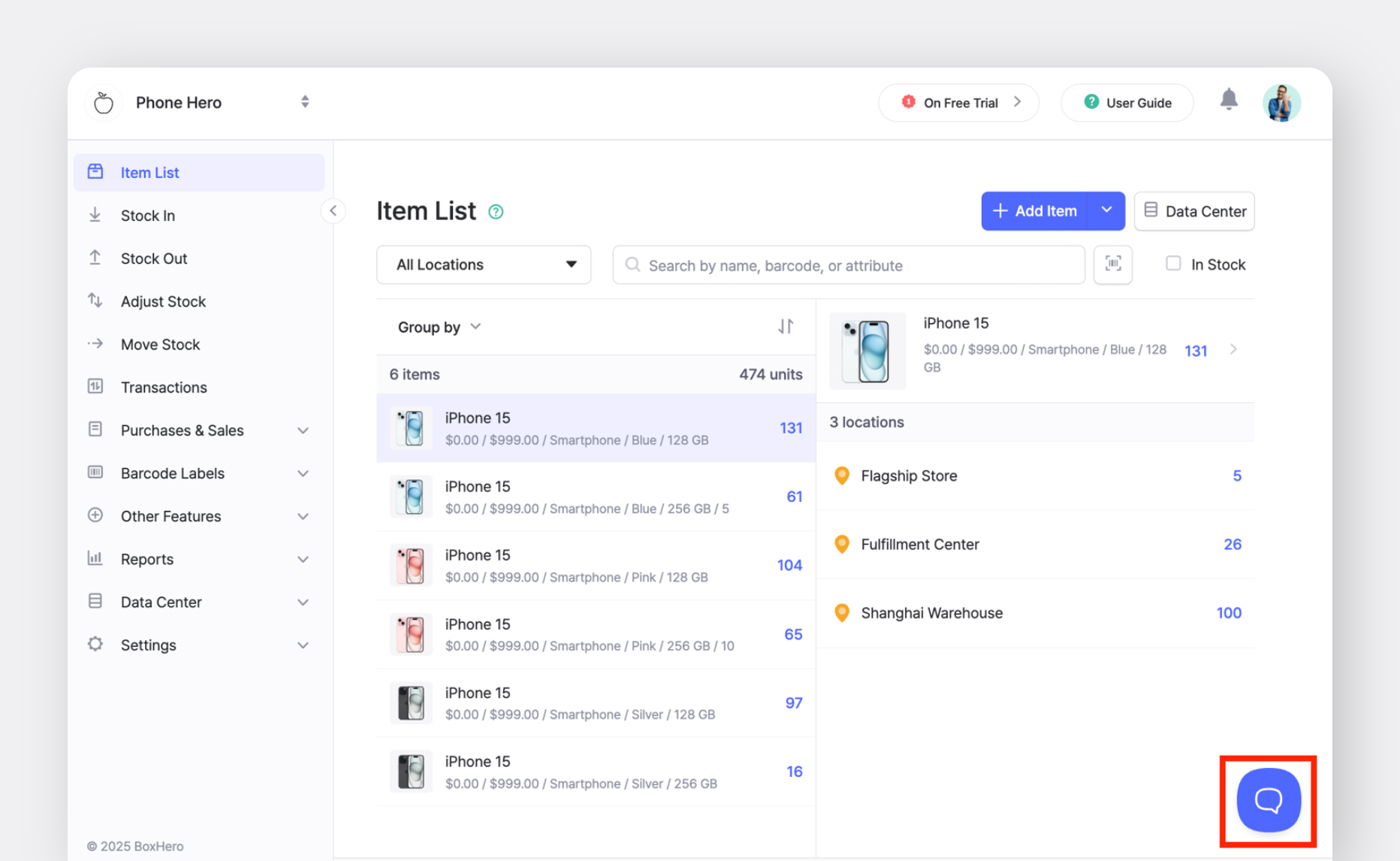Click the Item List help icon
Viewport: 1400px width, 861px height.
coord(496,212)
